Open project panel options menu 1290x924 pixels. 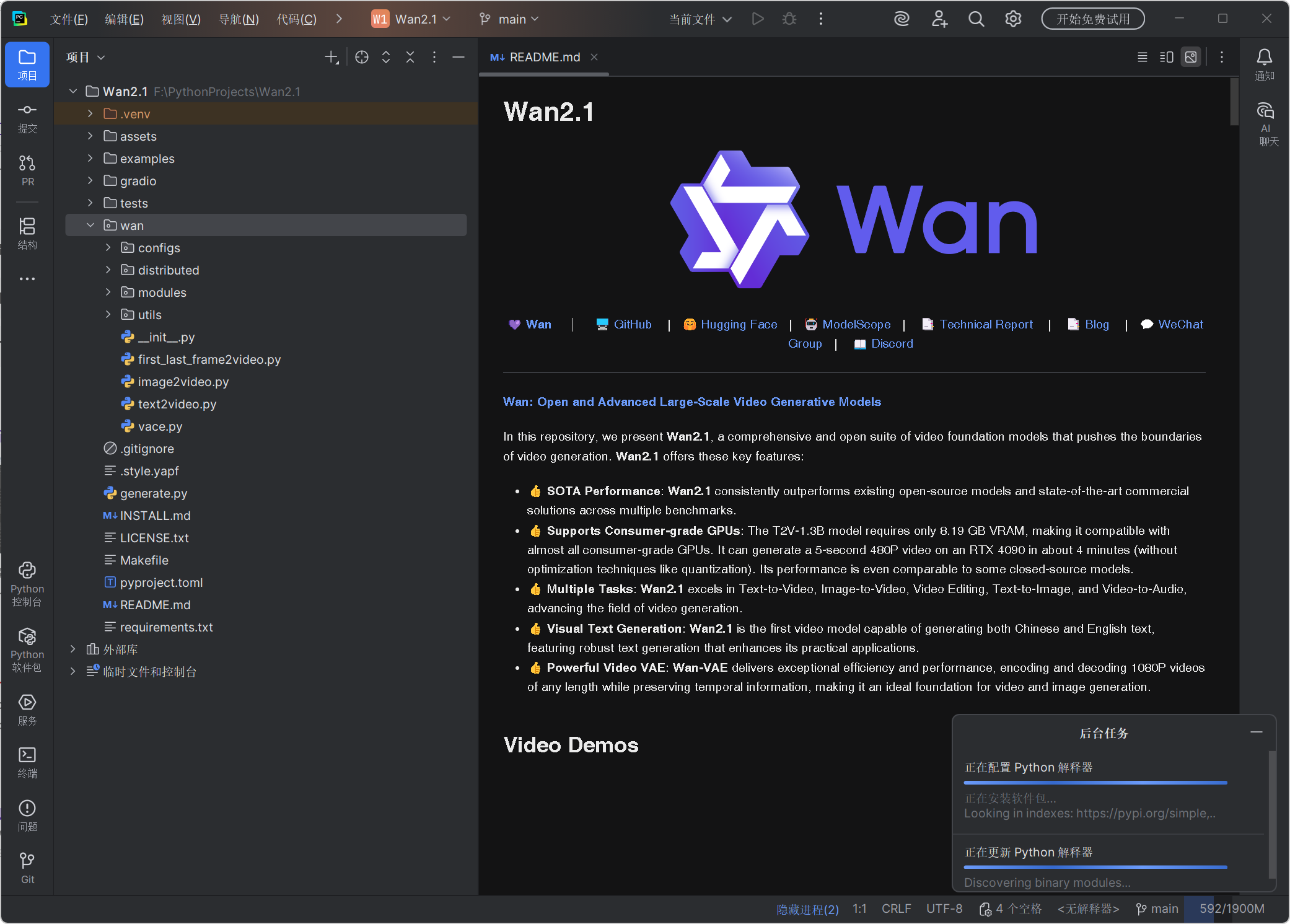[x=434, y=58]
